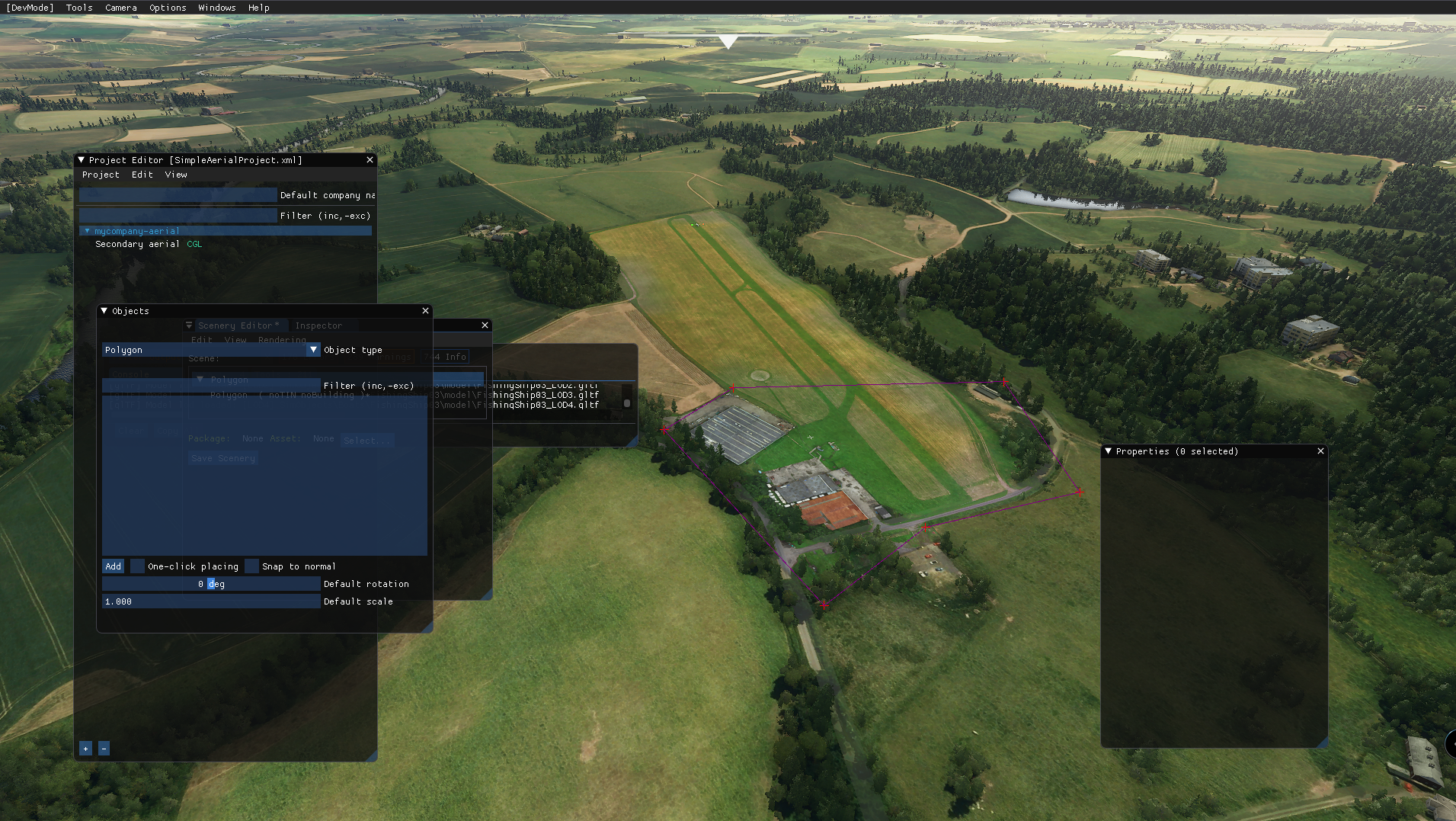Enable One-click placing checkbox
1456x821 pixels.
pos(138,566)
